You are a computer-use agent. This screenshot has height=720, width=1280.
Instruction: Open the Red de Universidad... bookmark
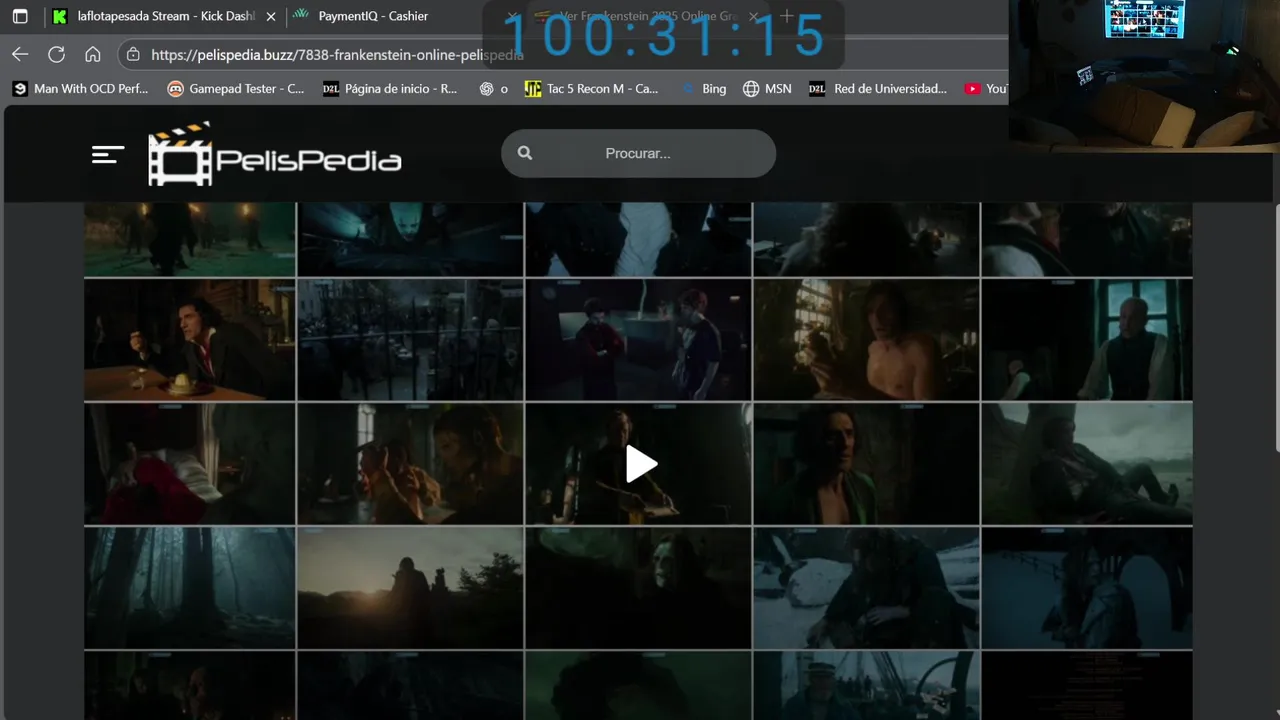[x=878, y=88]
